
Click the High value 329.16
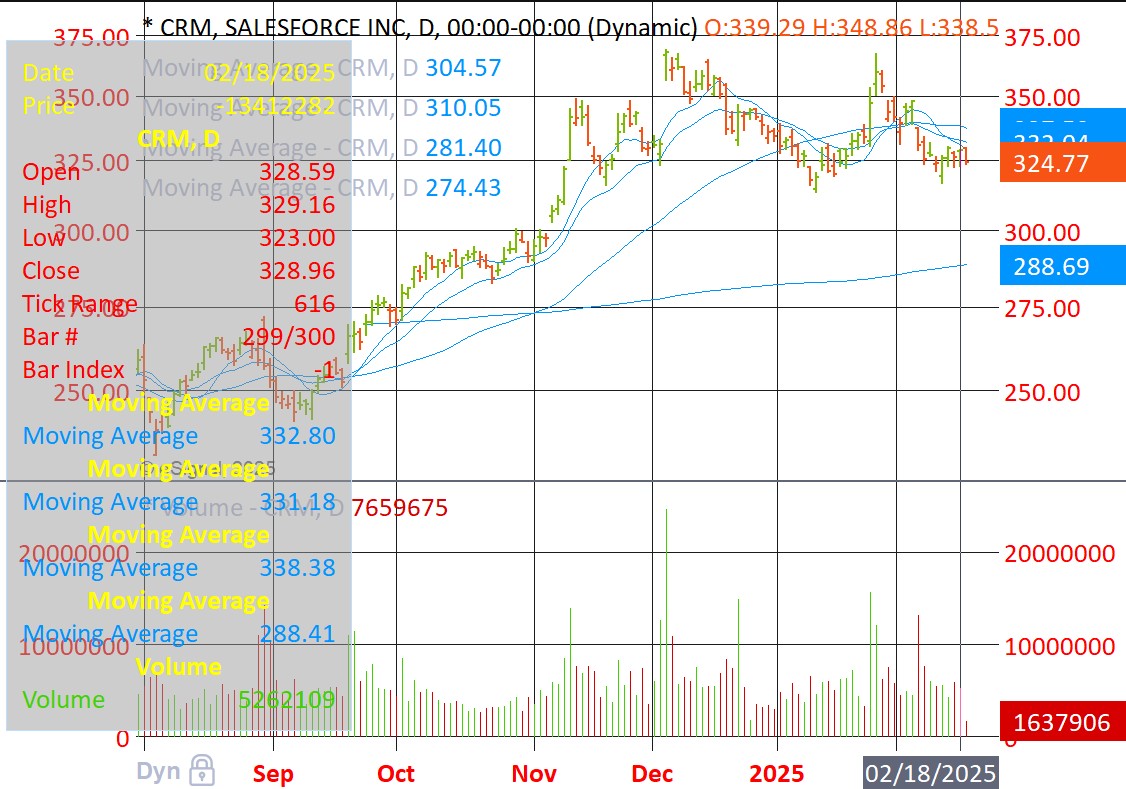[297, 205]
